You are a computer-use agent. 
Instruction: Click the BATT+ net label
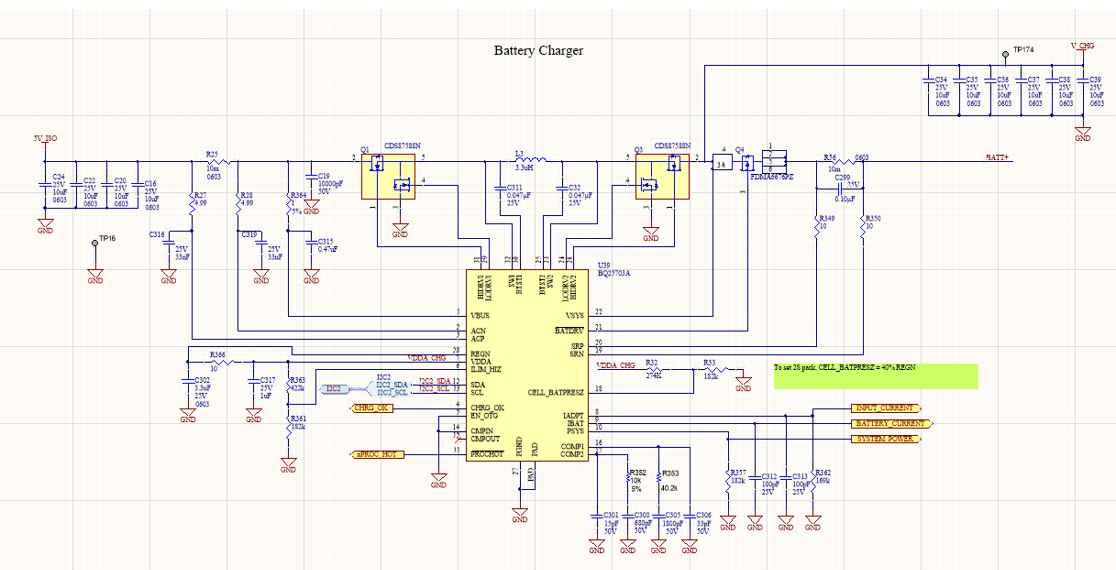click(997, 157)
